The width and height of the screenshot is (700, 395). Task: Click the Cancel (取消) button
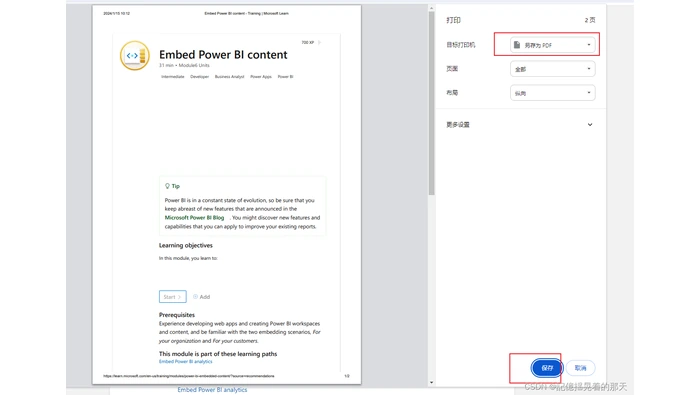(580, 368)
